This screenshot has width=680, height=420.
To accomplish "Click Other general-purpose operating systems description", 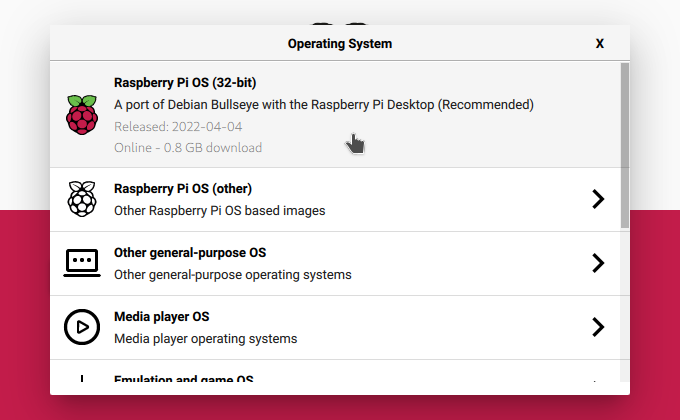I will coord(233,275).
